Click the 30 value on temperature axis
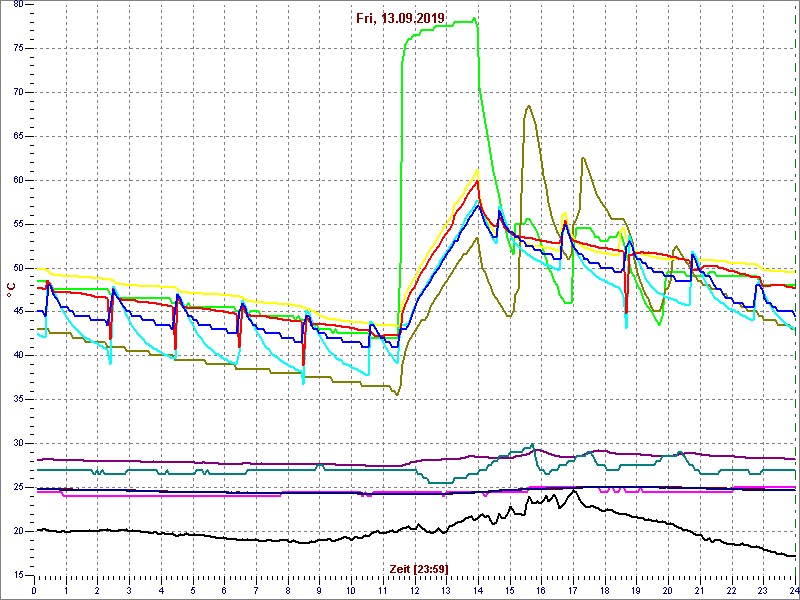The height and width of the screenshot is (600, 800). point(17,443)
